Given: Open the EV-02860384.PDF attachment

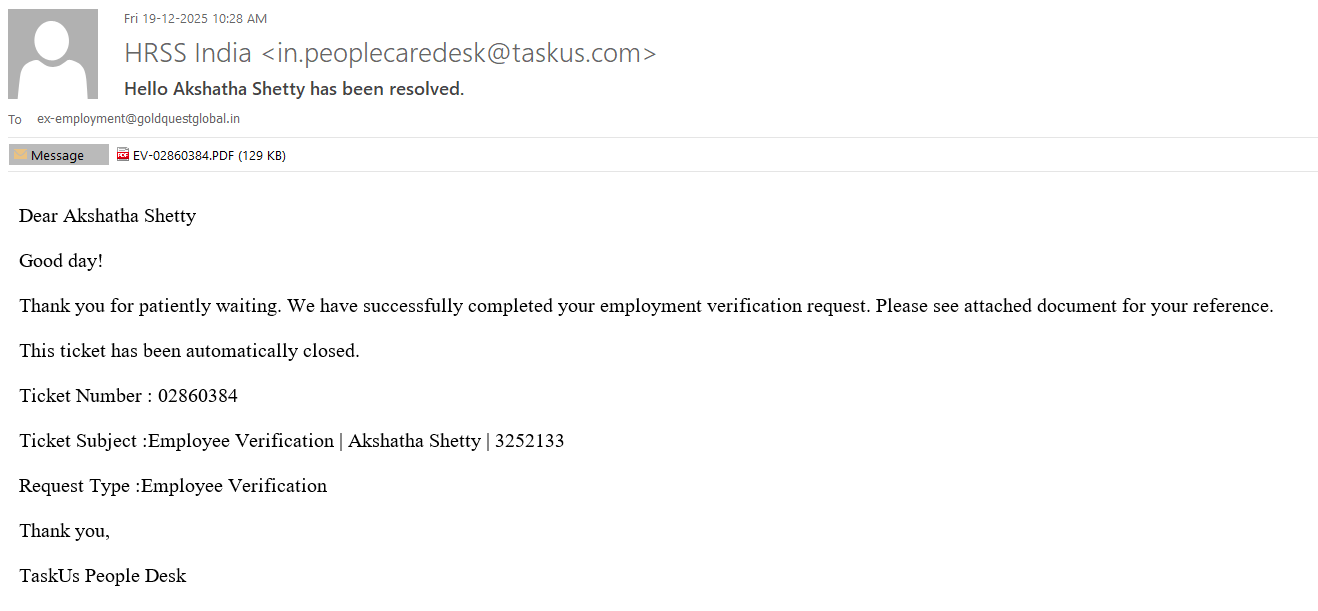Looking at the screenshot, I should [x=184, y=155].
